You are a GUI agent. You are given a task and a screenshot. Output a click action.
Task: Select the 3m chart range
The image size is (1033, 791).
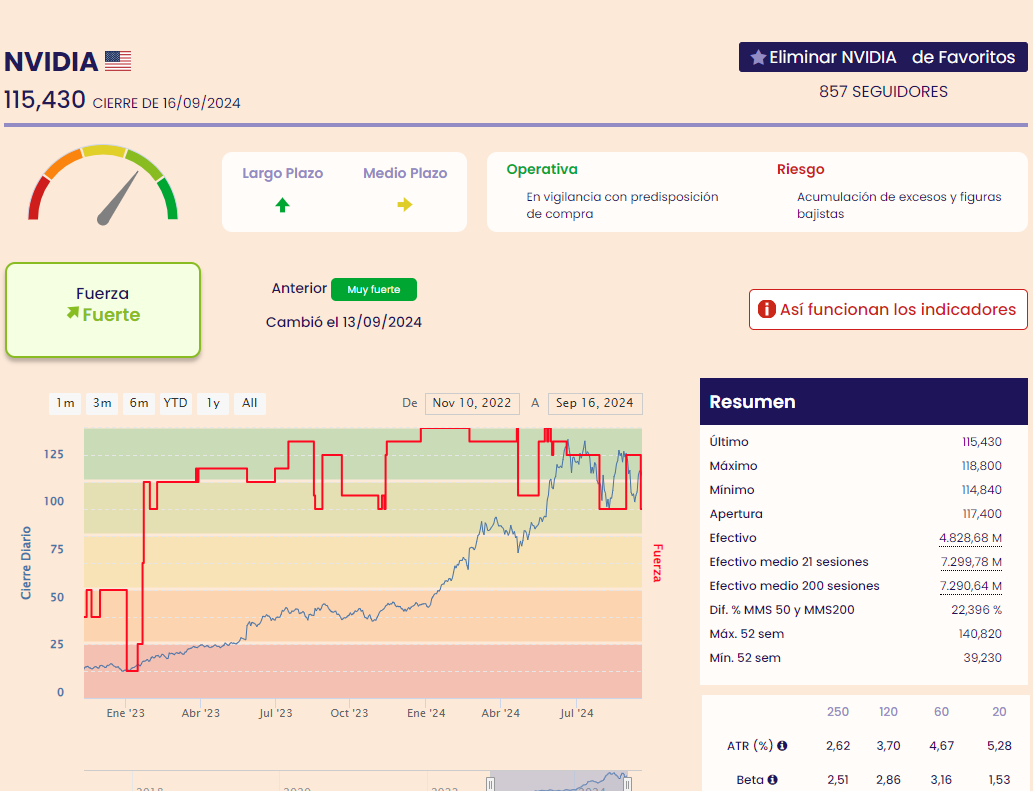tap(101, 403)
